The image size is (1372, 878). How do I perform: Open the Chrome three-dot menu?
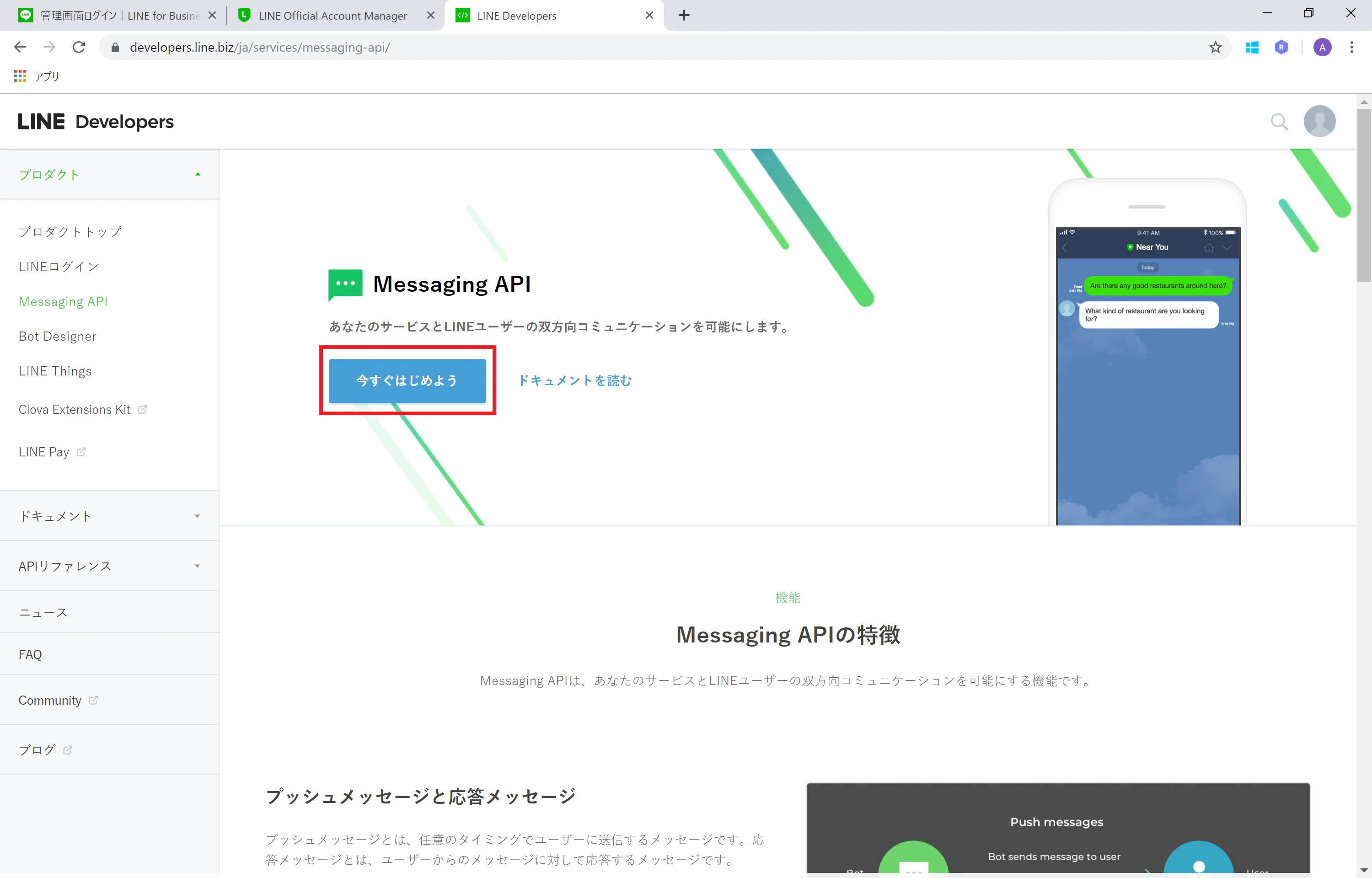(1351, 47)
